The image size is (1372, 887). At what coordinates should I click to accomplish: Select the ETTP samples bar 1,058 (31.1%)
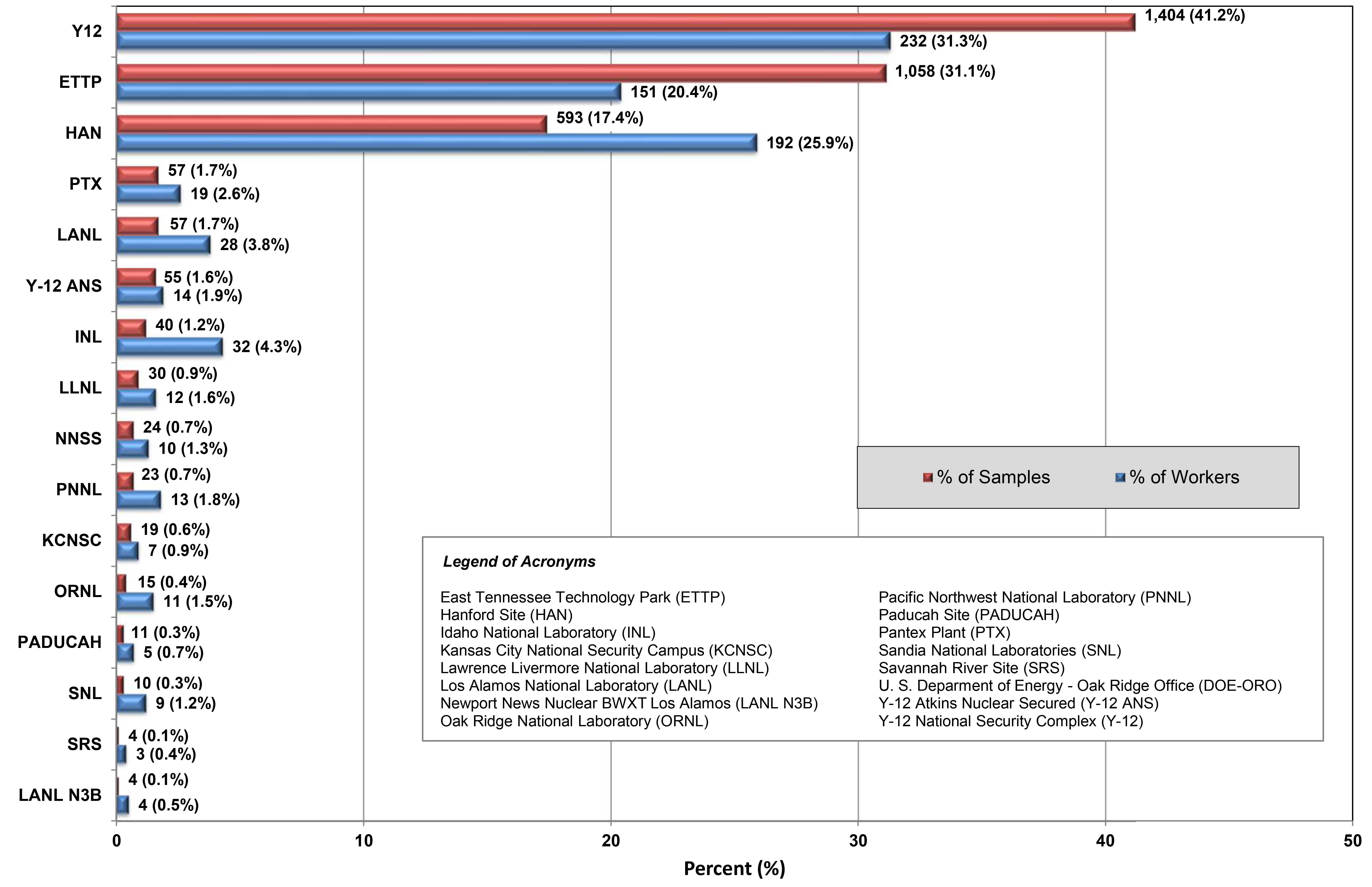tap(501, 73)
